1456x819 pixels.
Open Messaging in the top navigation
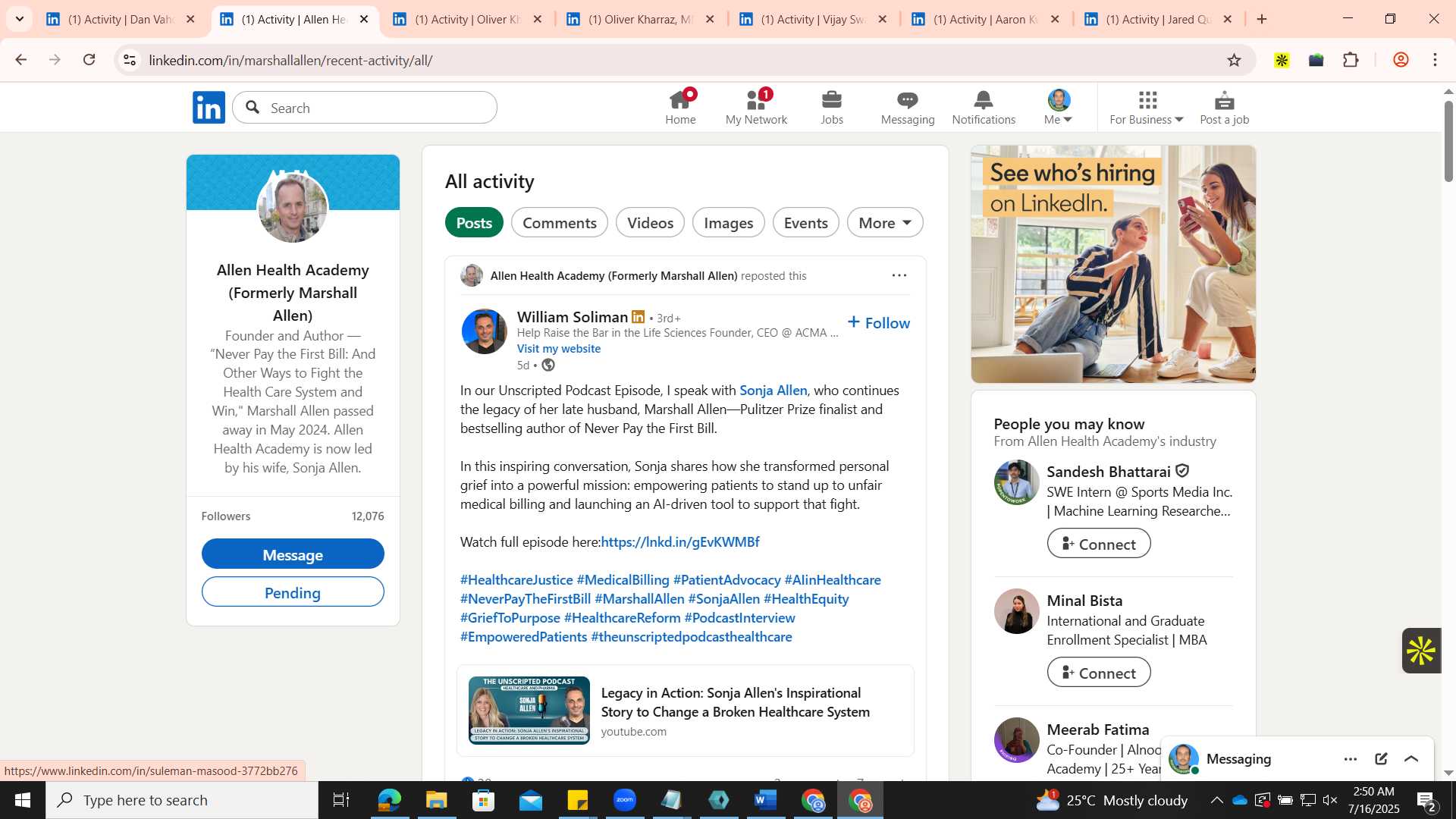click(x=908, y=107)
